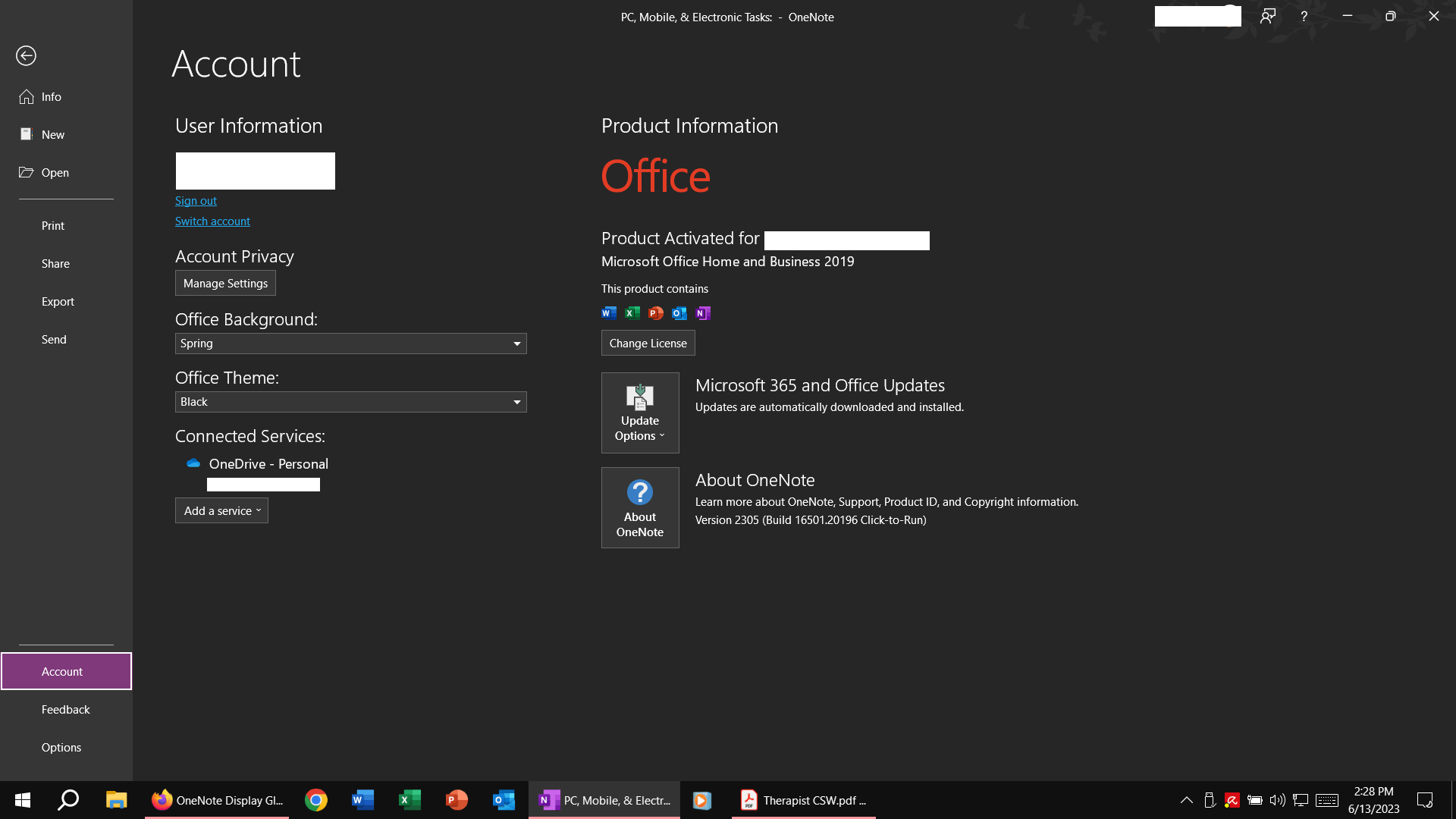The width and height of the screenshot is (1456, 819).
Task: Select Open in the backstage menu
Action: tap(66, 172)
